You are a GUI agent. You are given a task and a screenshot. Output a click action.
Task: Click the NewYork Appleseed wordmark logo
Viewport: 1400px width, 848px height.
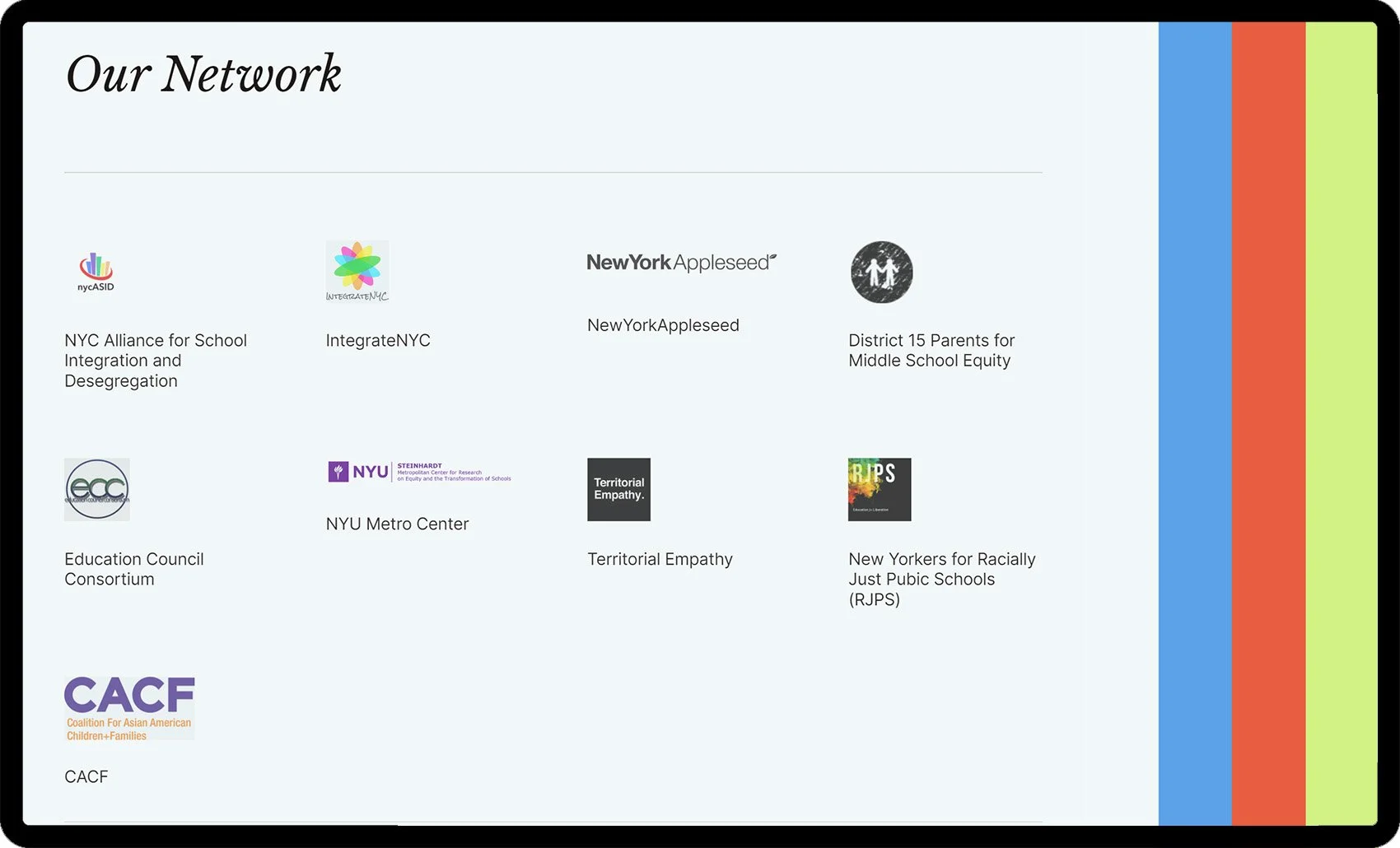click(x=682, y=263)
